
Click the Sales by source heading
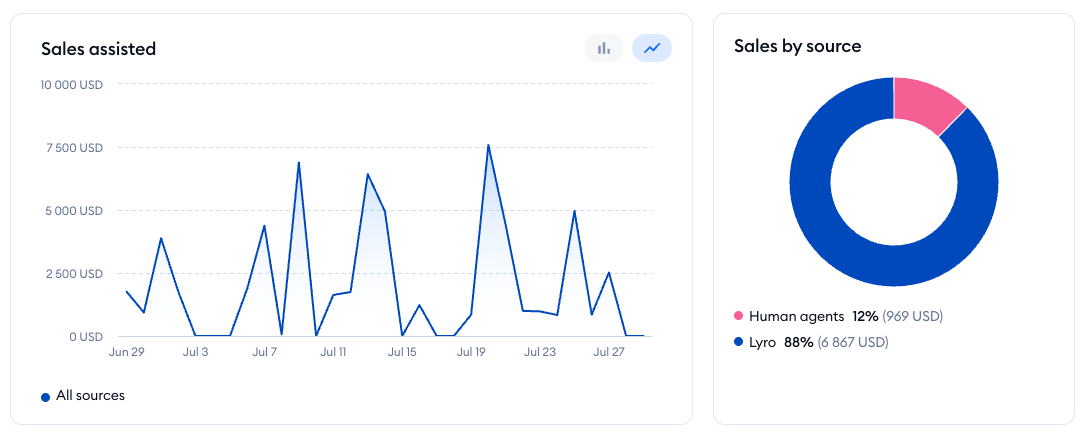(x=798, y=47)
